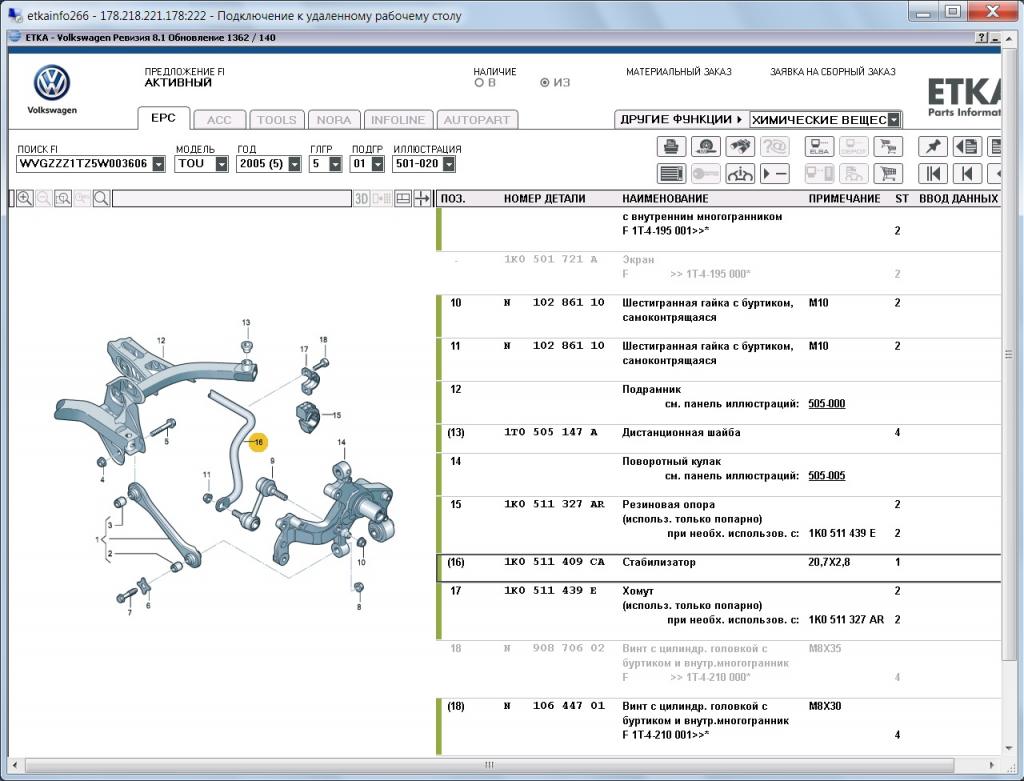Click the double shopping carts icon
The width and height of the screenshot is (1024, 781).
[x=888, y=146]
